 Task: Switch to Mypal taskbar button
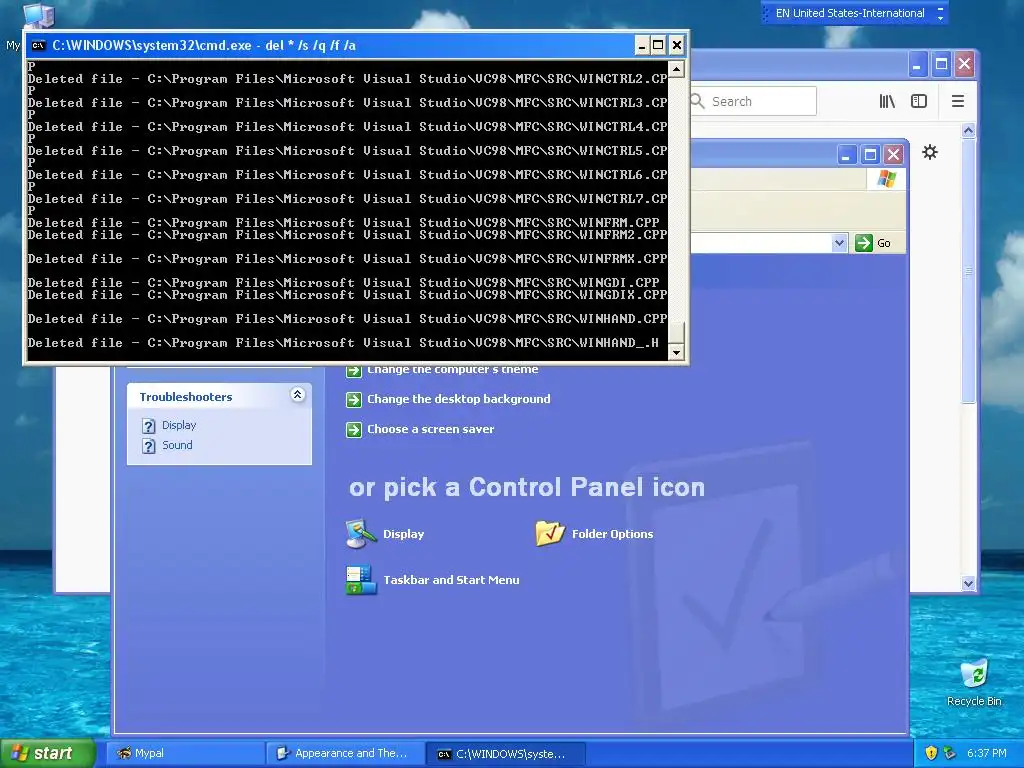coord(185,754)
